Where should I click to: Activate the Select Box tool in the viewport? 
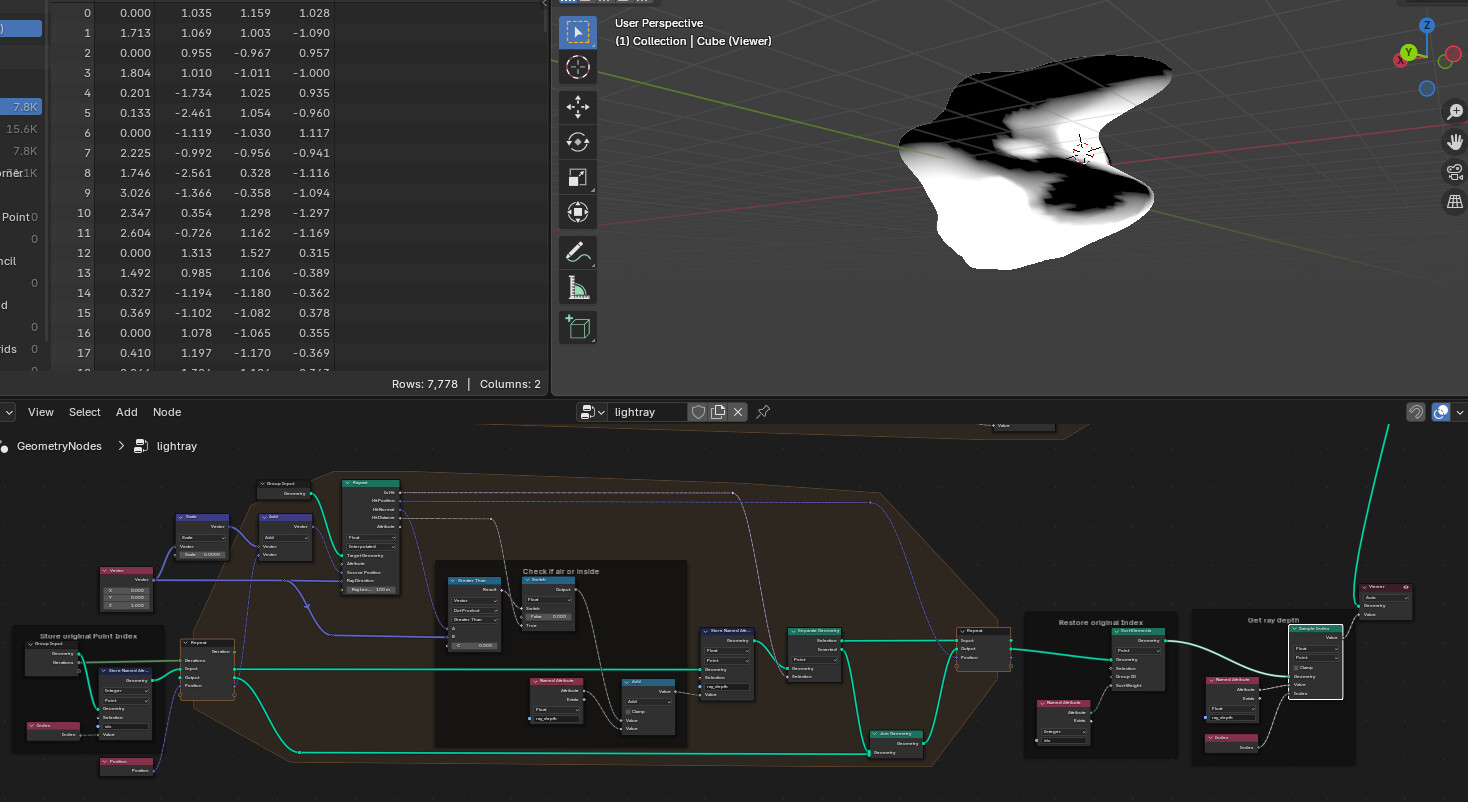coord(577,32)
